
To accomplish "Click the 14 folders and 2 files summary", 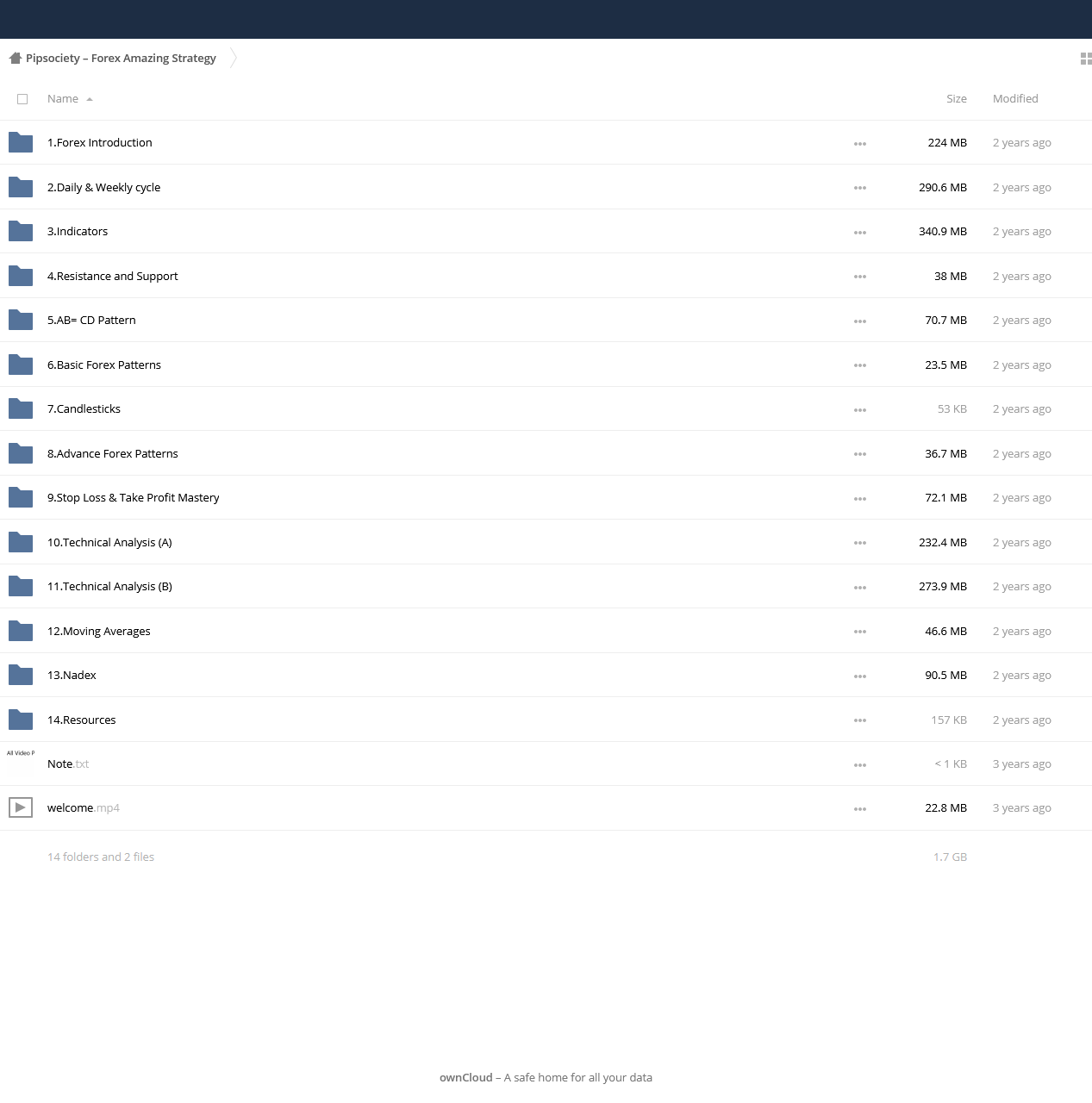I will [x=101, y=857].
